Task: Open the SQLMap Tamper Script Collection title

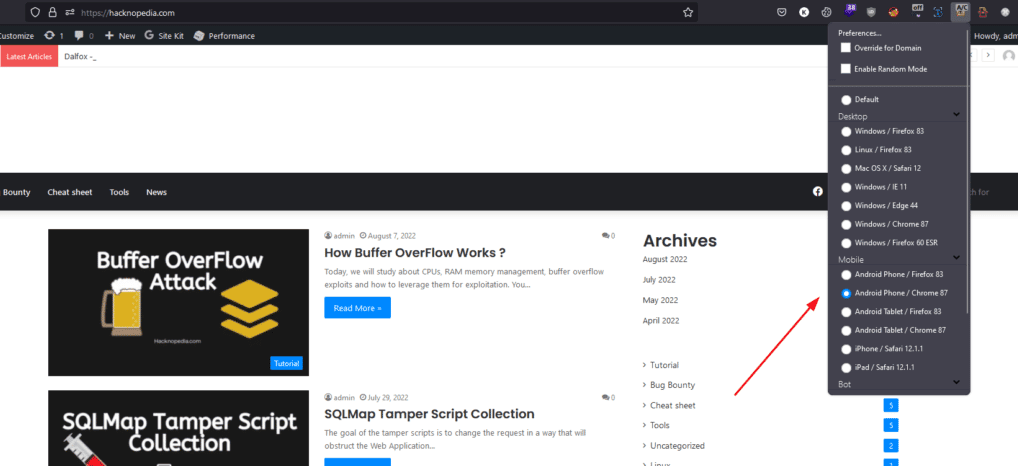Action: (x=429, y=414)
